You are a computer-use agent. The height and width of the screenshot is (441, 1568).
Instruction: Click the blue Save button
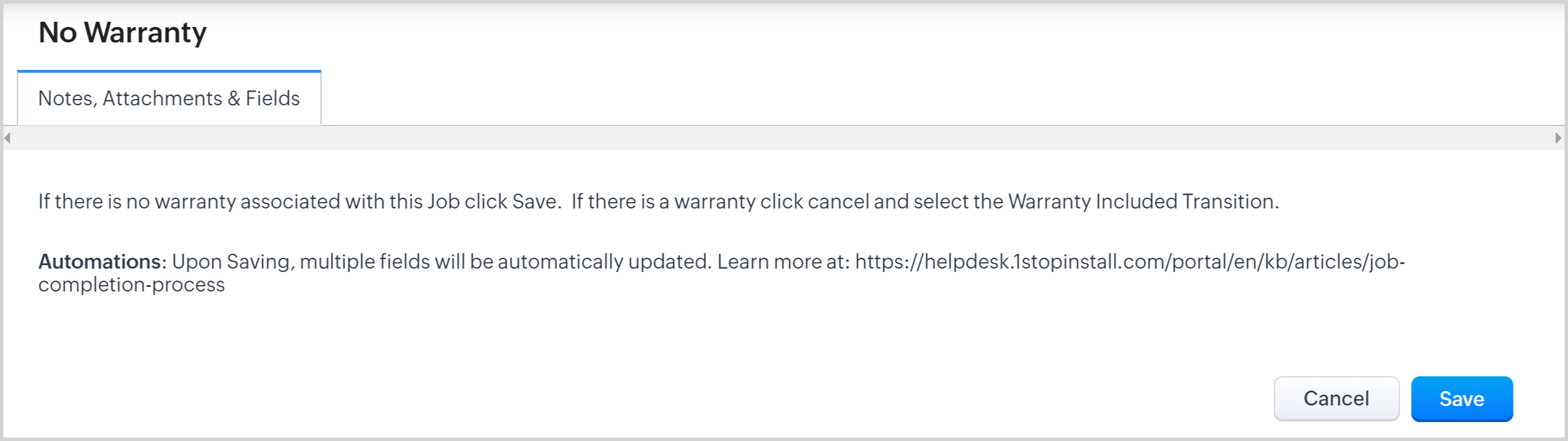coord(1461,399)
